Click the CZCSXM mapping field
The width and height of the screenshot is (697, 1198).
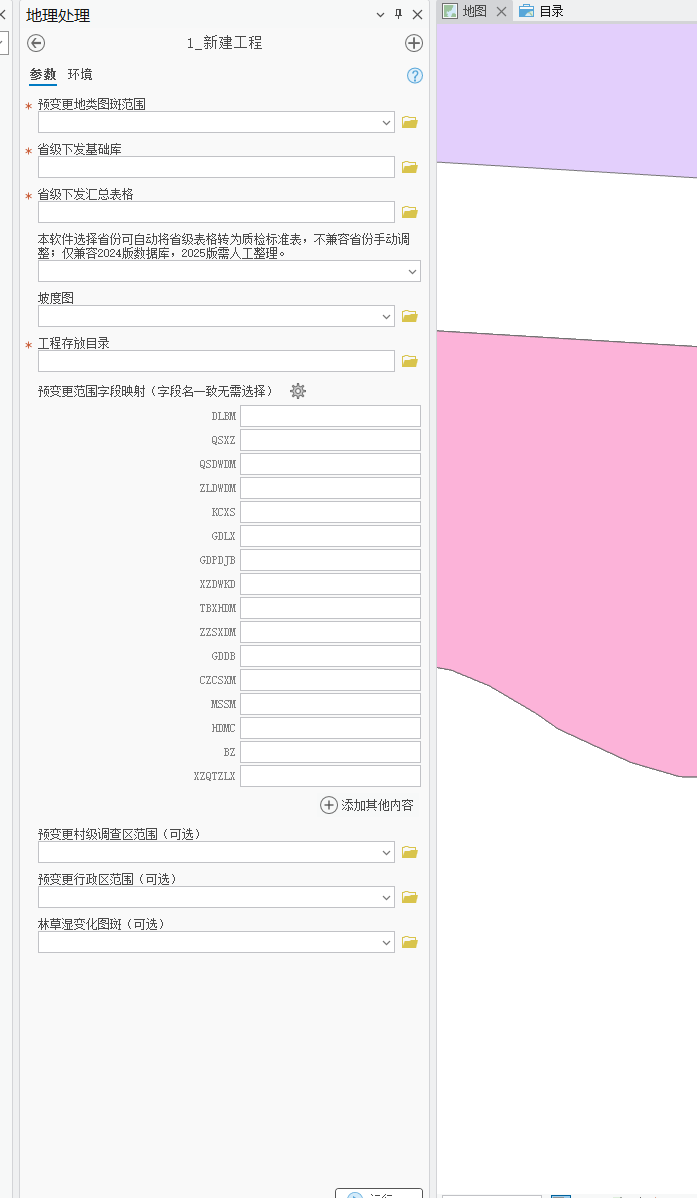[330, 680]
